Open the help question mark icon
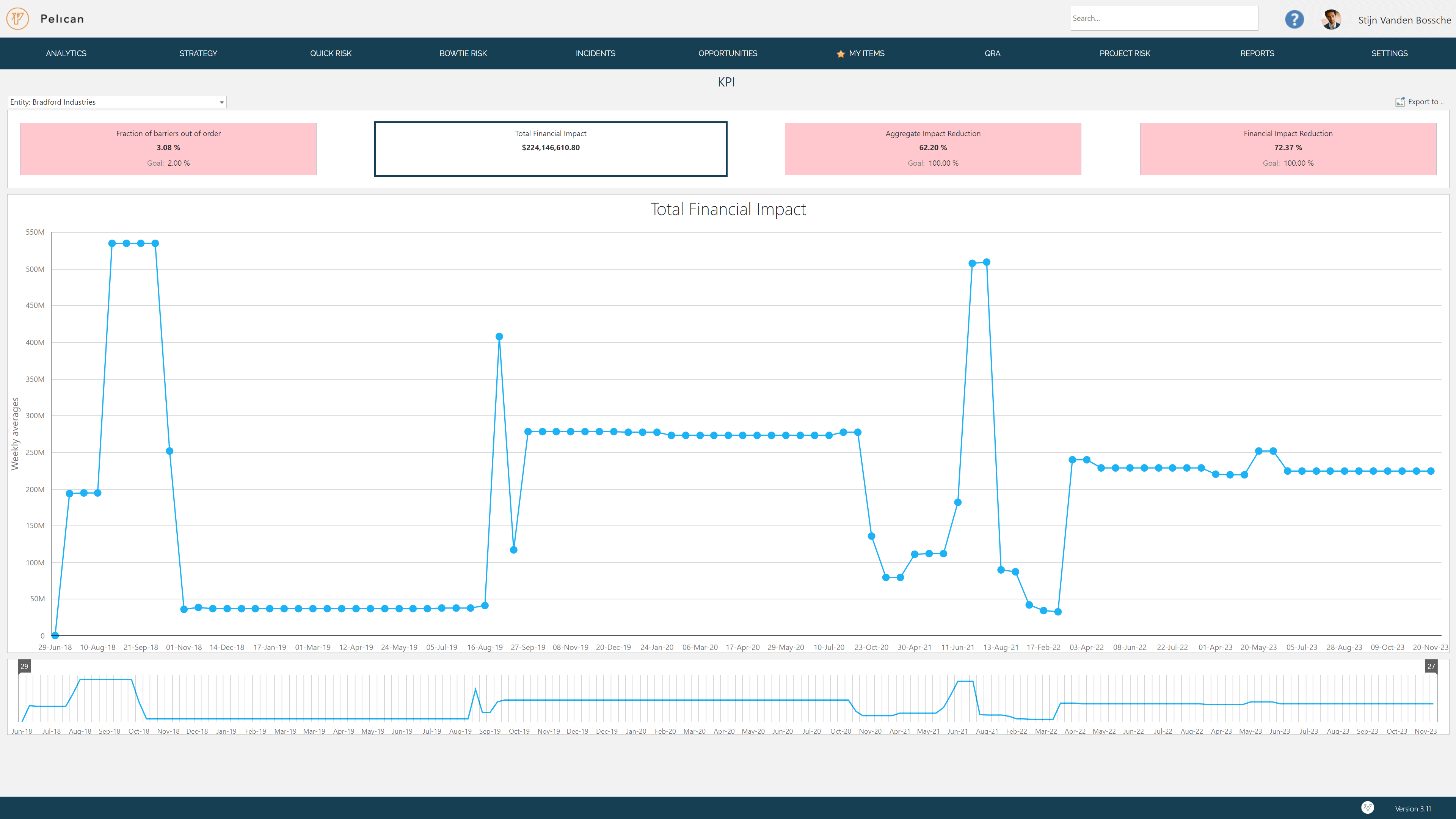Screen dimensions: 1456x819 click(1294, 19)
